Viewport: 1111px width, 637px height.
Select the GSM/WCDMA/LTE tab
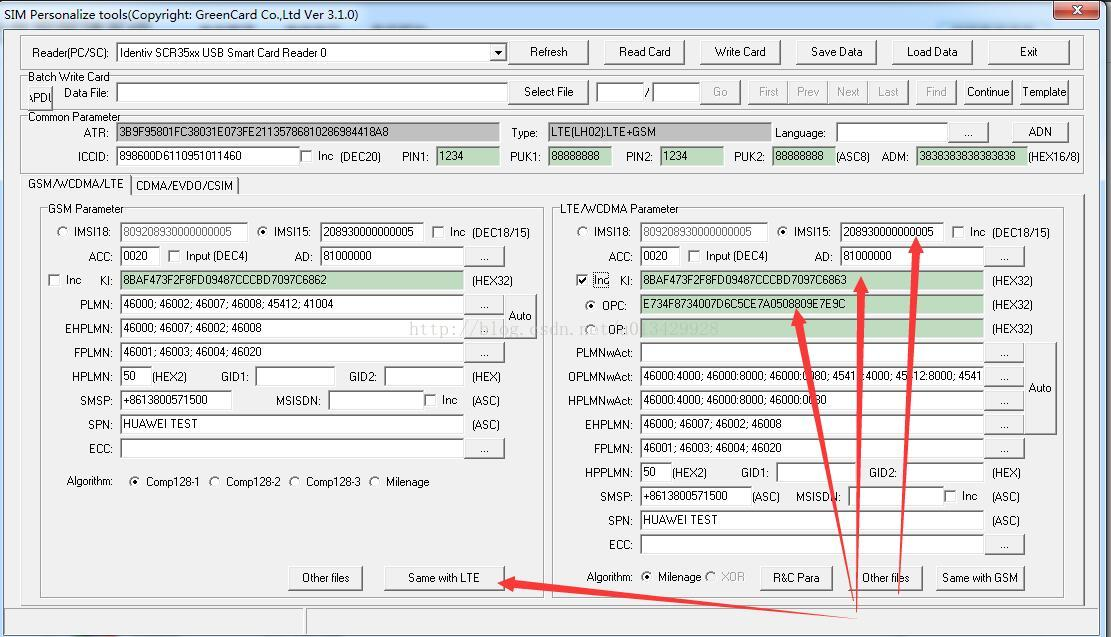coord(76,185)
